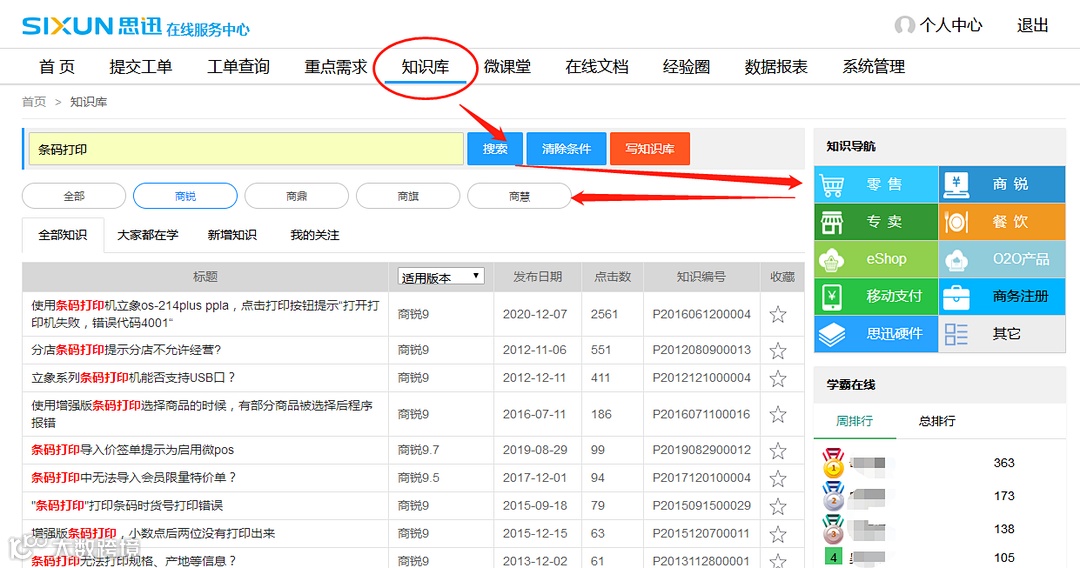The image size is (1080, 568).
Task: Open the 适用版本 version dropdown
Action: tap(441, 277)
